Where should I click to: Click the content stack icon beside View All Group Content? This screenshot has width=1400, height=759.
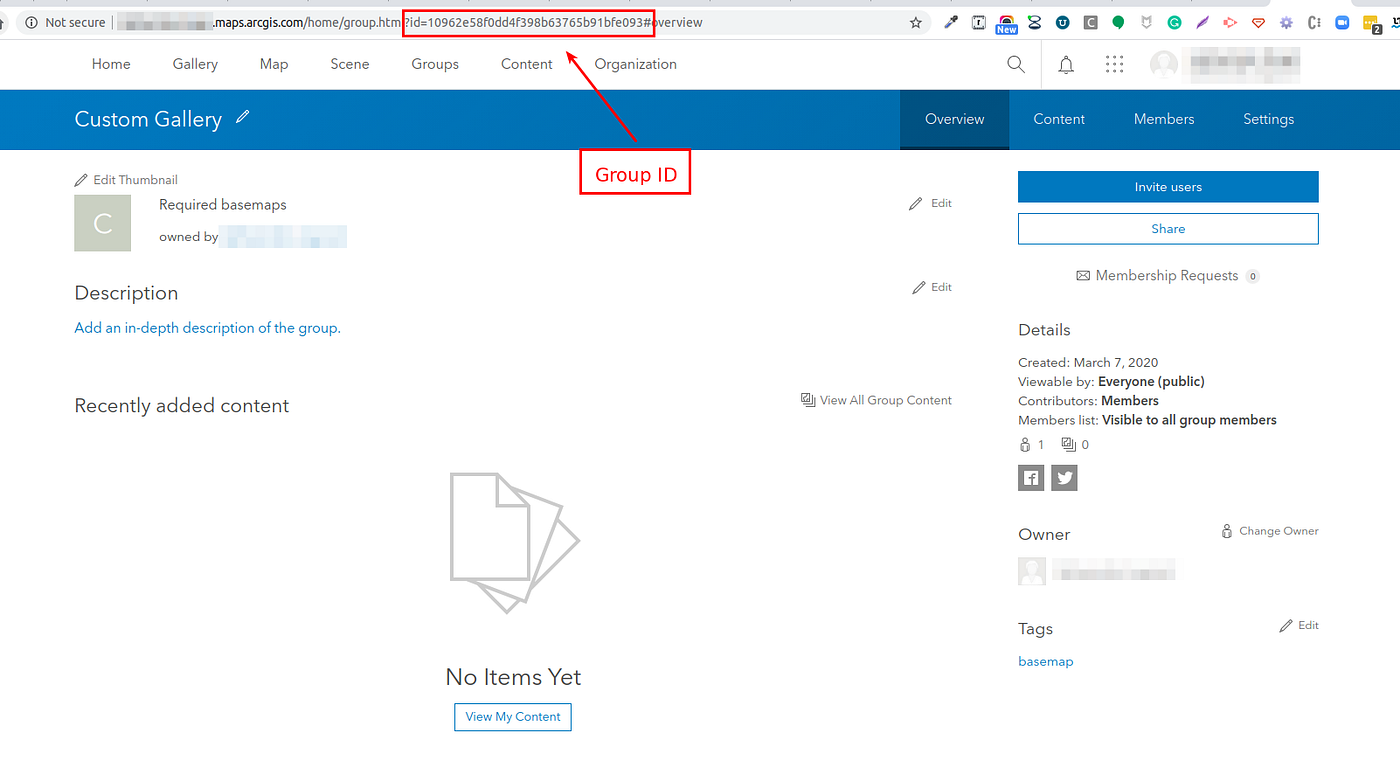point(807,399)
